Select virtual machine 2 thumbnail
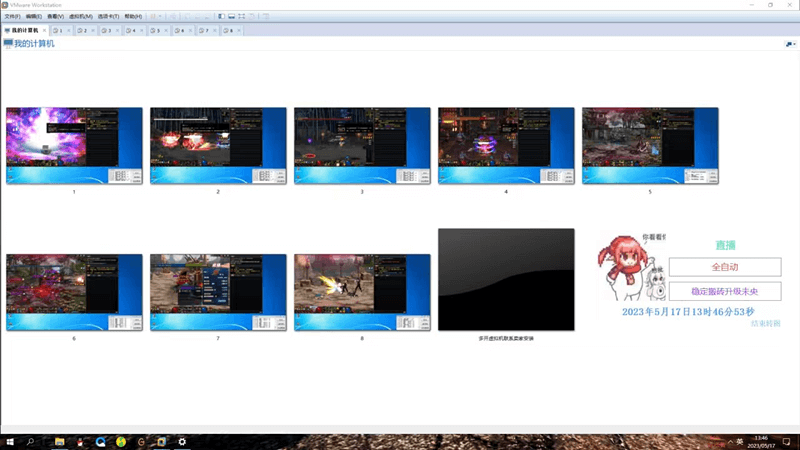The width and height of the screenshot is (800, 450). (218, 146)
